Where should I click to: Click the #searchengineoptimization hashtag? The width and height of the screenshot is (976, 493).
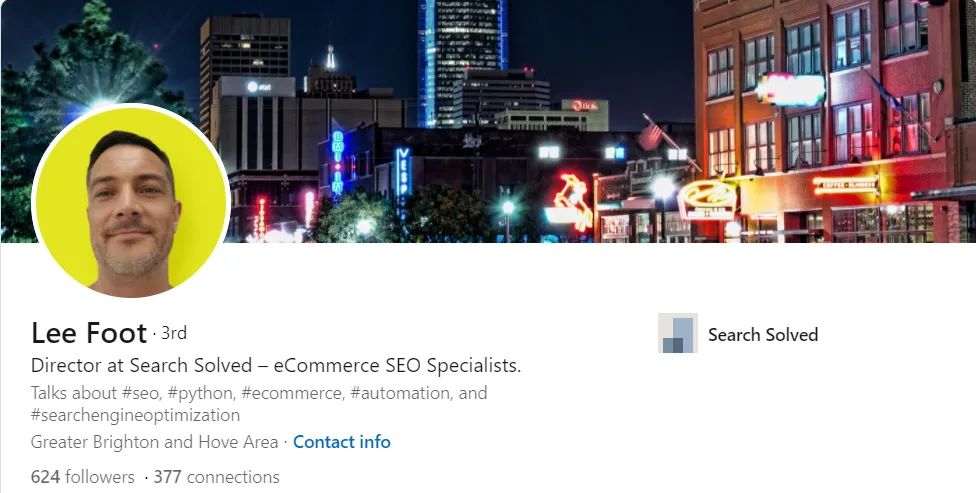pos(135,415)
